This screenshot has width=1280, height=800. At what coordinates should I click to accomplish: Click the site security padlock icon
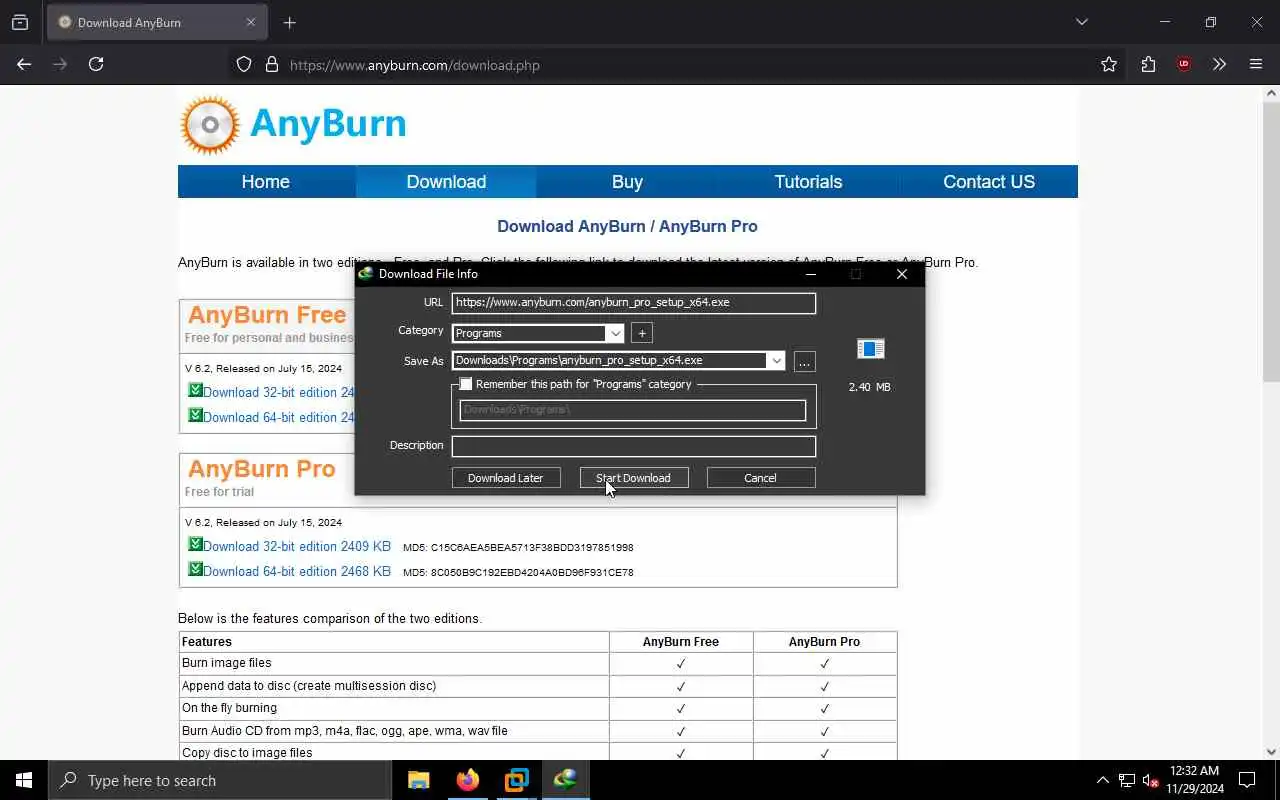point(272,65)
